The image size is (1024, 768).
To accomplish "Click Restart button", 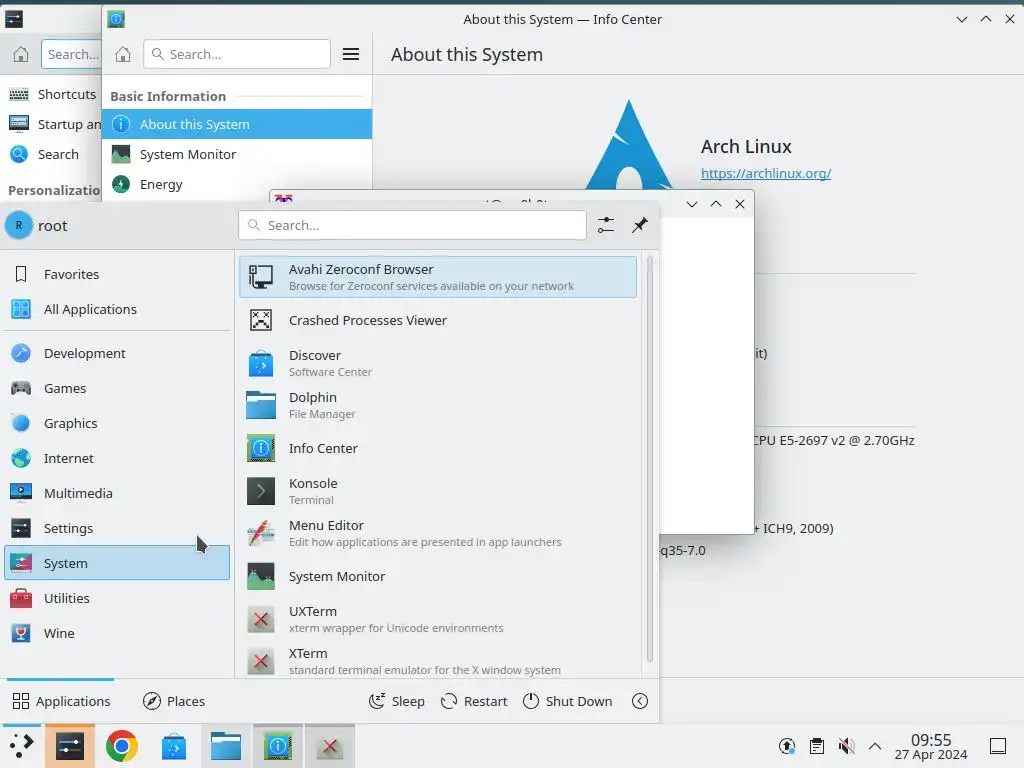I will (474, 701).
